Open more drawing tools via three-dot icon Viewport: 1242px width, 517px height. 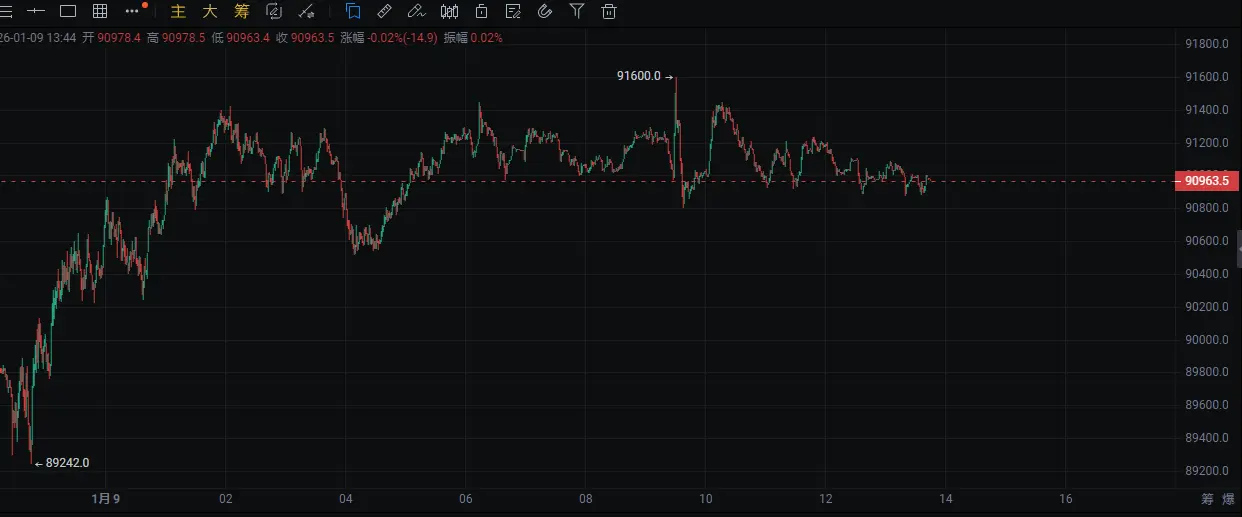point(132,12)
